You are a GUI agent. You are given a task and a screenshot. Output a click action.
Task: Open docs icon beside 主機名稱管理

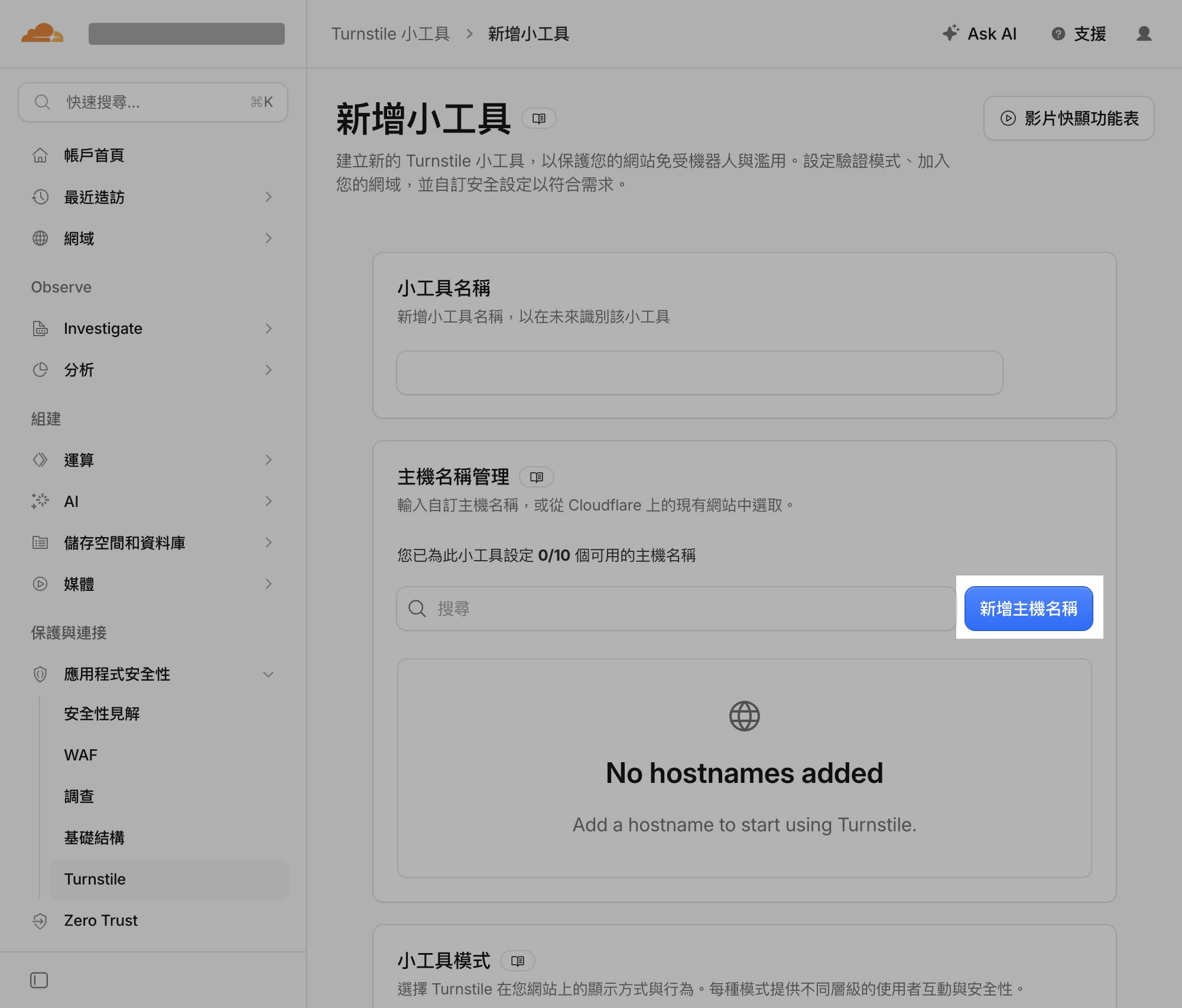coord(536,477)
